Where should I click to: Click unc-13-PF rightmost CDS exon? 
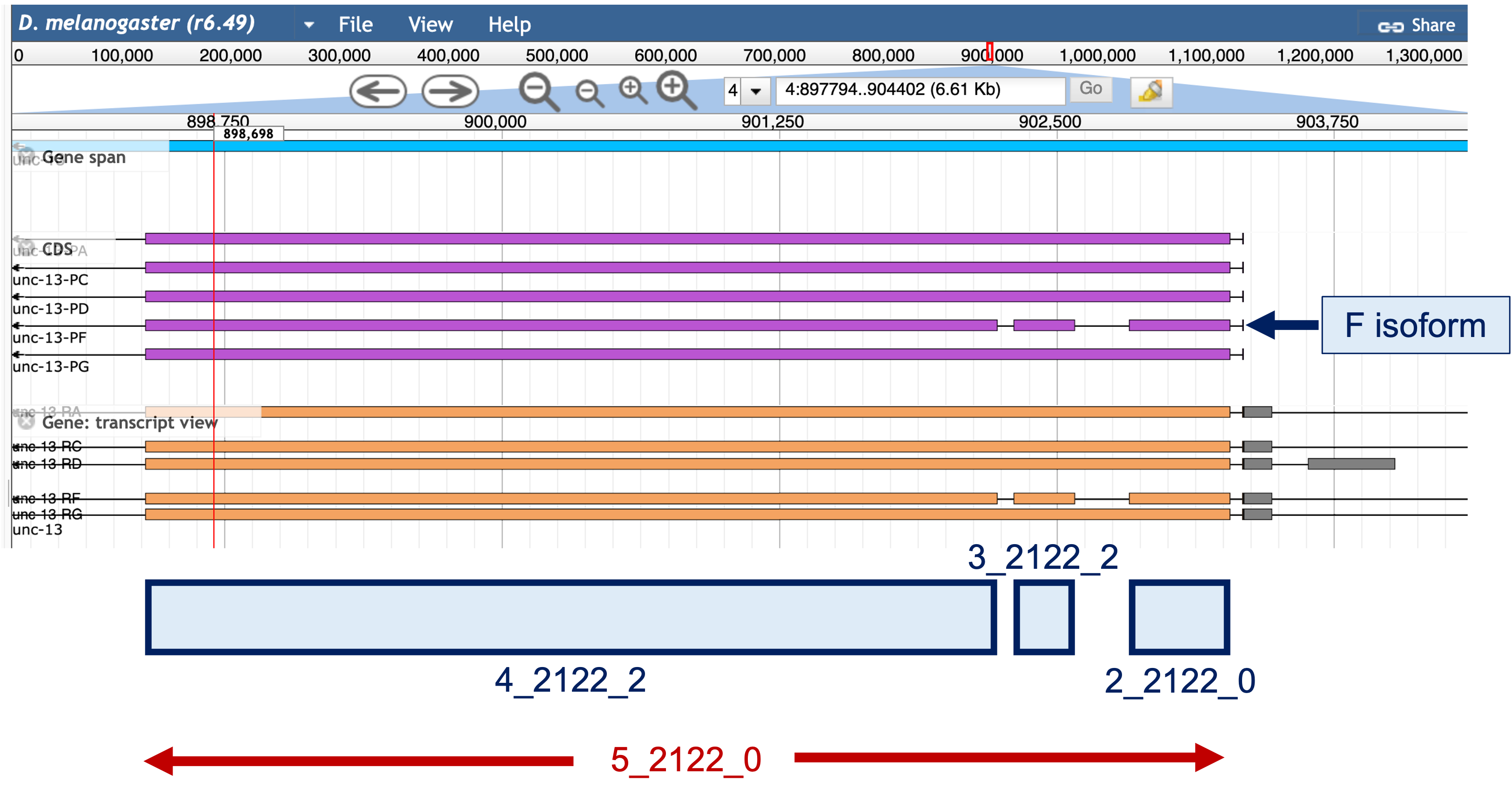pyautogui.click(x=1179, y=325)
